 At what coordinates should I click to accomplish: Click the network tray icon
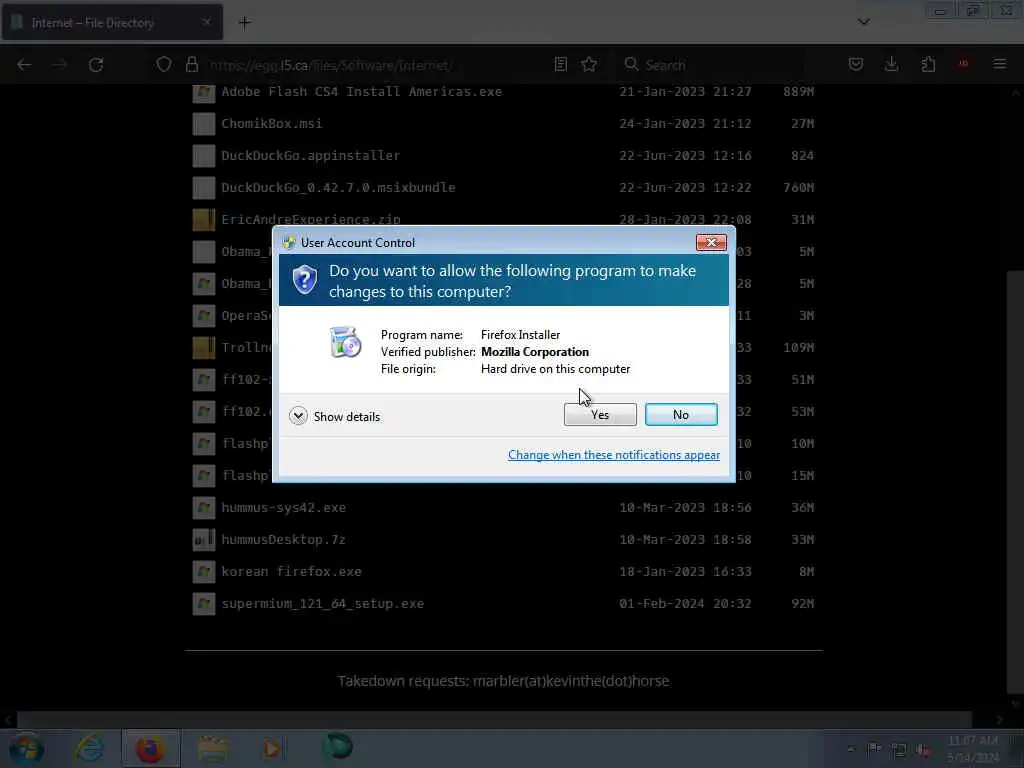(x=899, y=750)
